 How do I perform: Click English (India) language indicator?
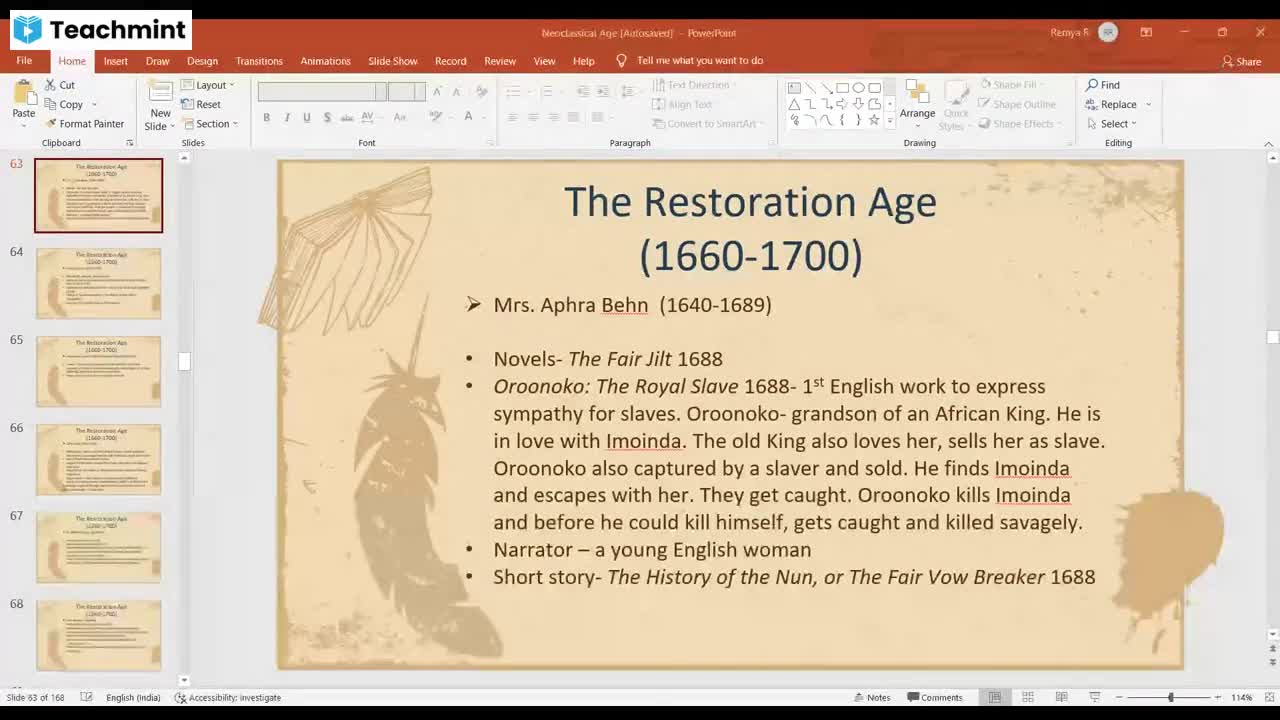133,697
